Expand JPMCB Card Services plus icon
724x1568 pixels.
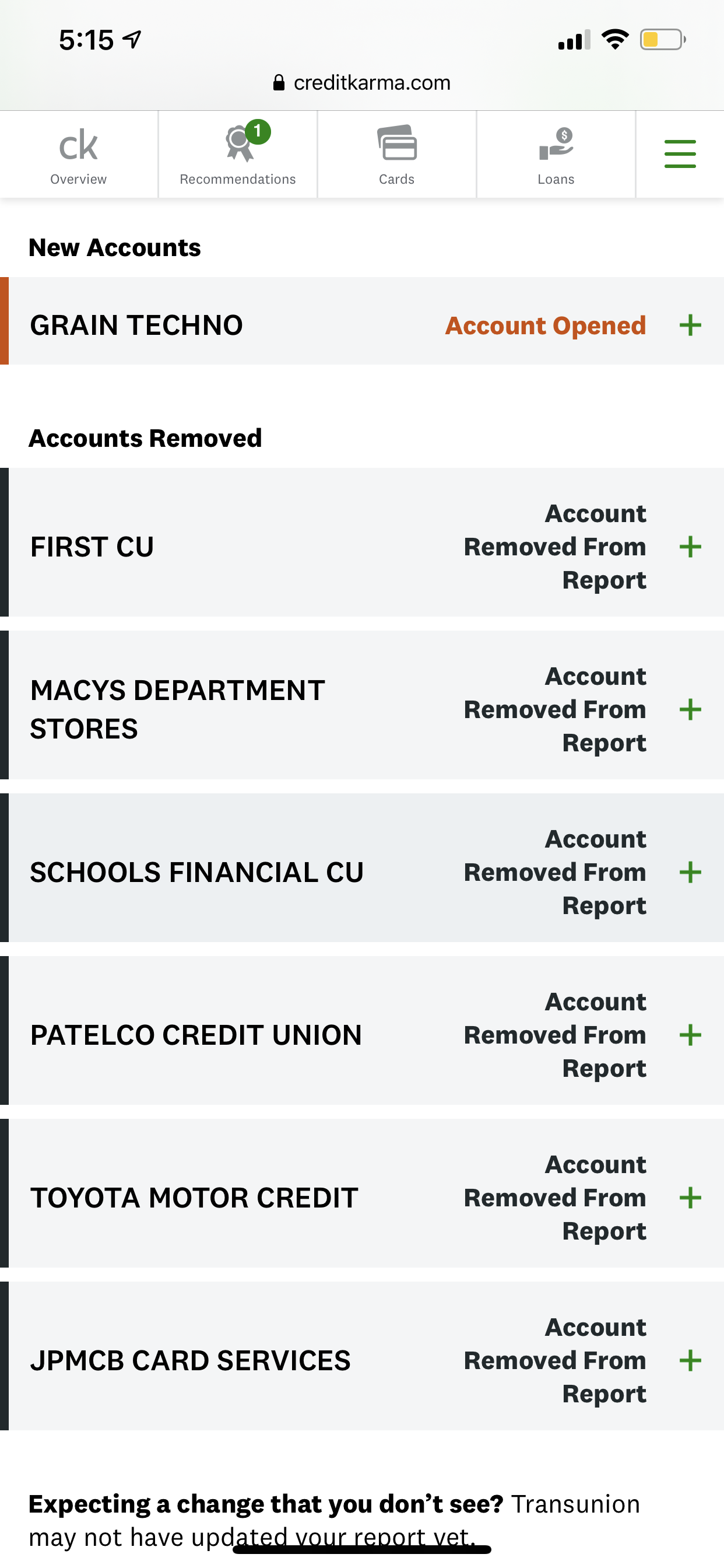pos(690,1360)
